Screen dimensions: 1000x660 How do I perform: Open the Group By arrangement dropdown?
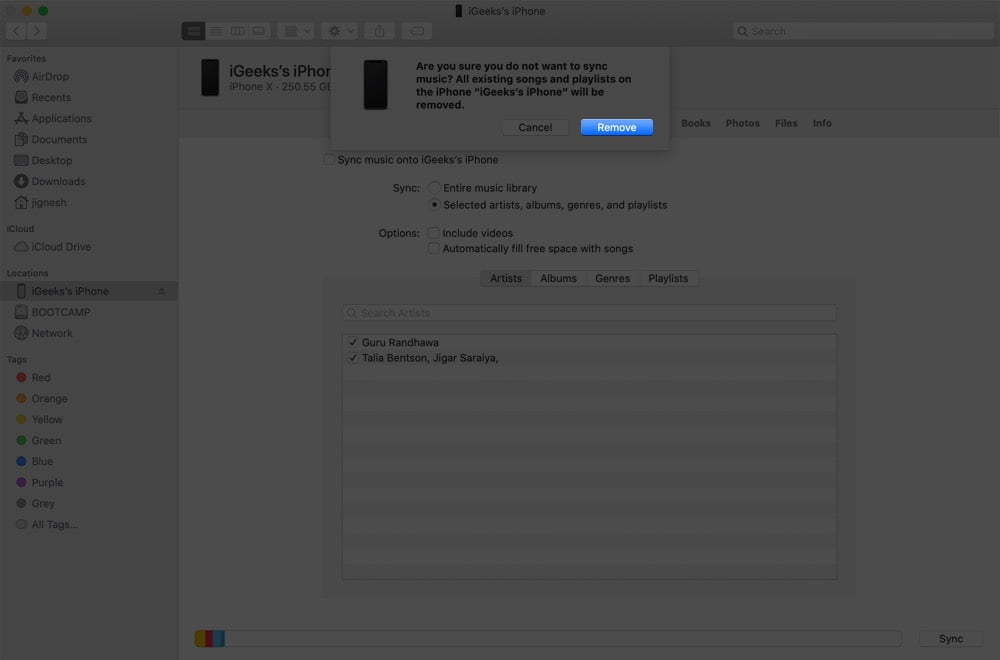296,31
